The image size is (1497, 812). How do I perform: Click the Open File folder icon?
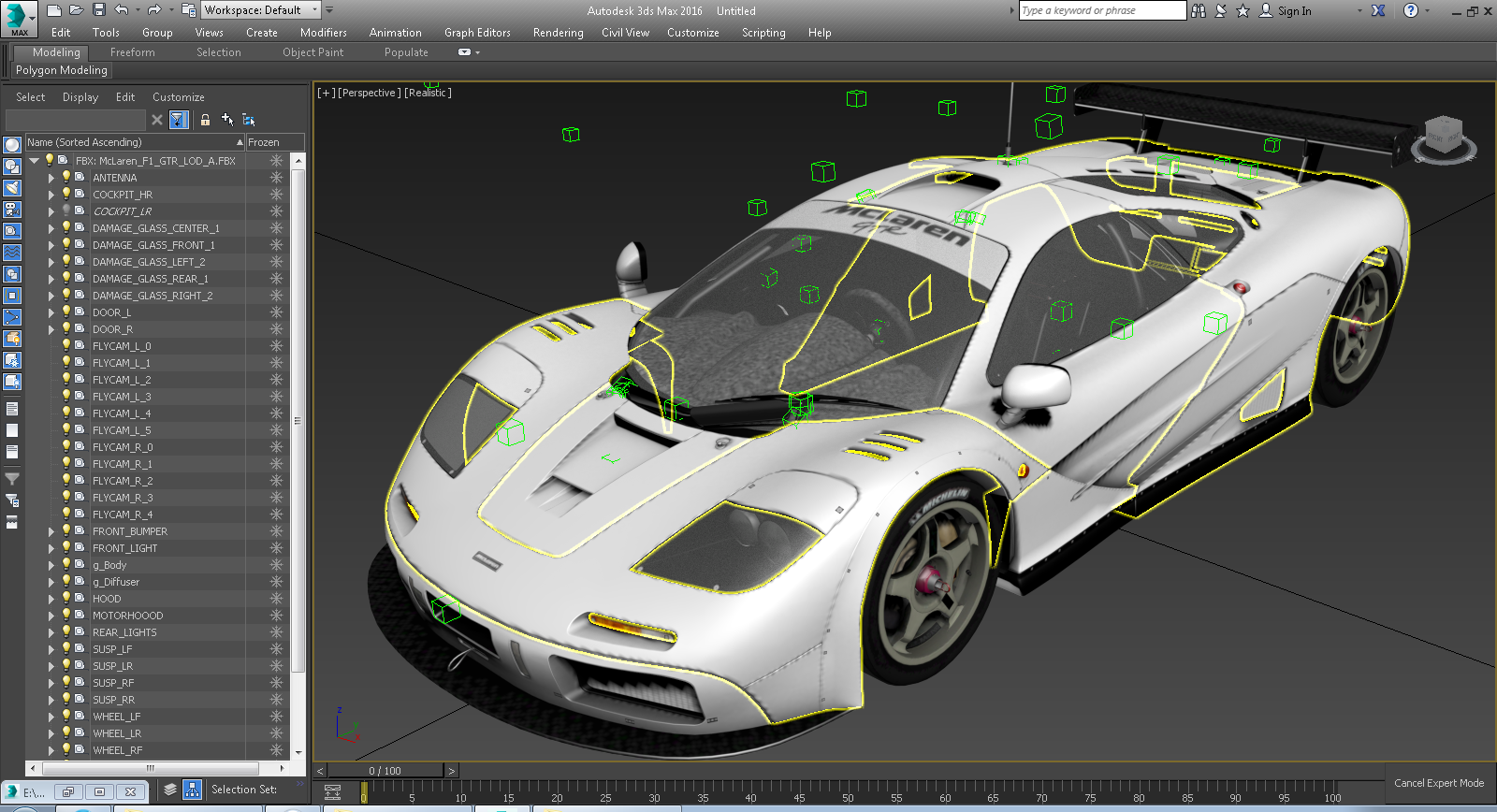pyautogui.click(x=77, y=10)
